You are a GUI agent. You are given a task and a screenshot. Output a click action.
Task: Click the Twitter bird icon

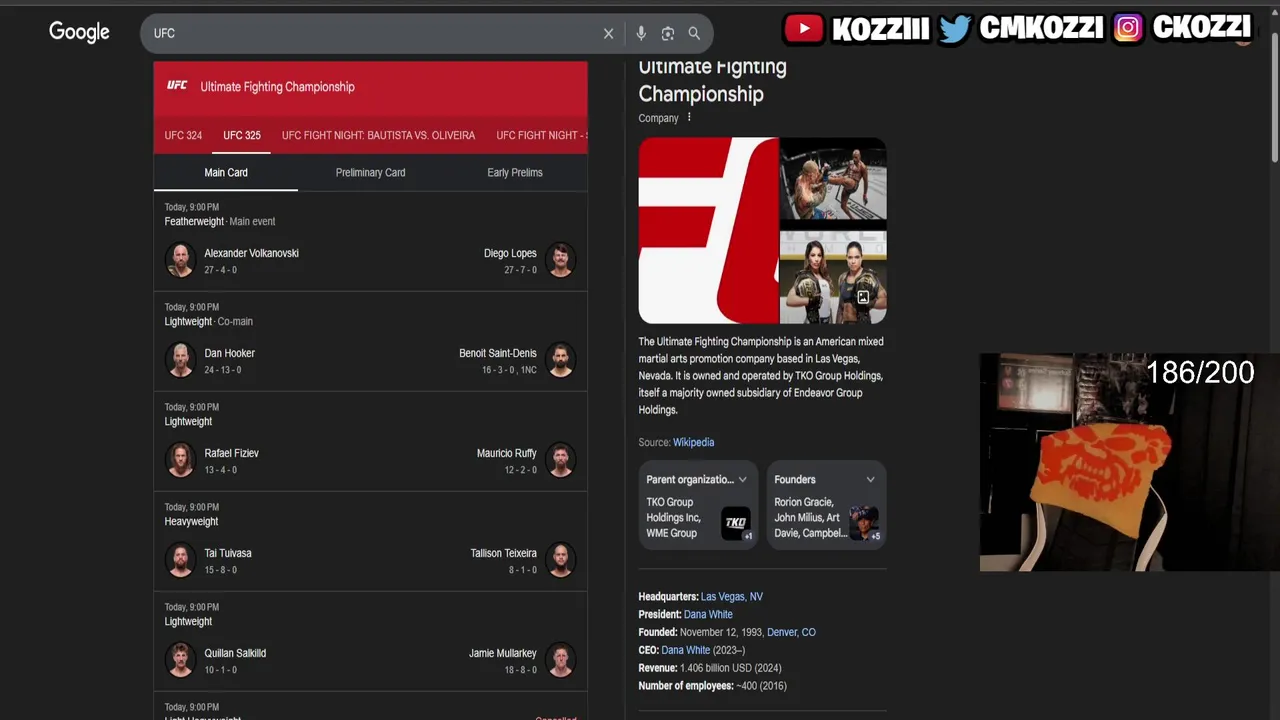click(954, 29)
